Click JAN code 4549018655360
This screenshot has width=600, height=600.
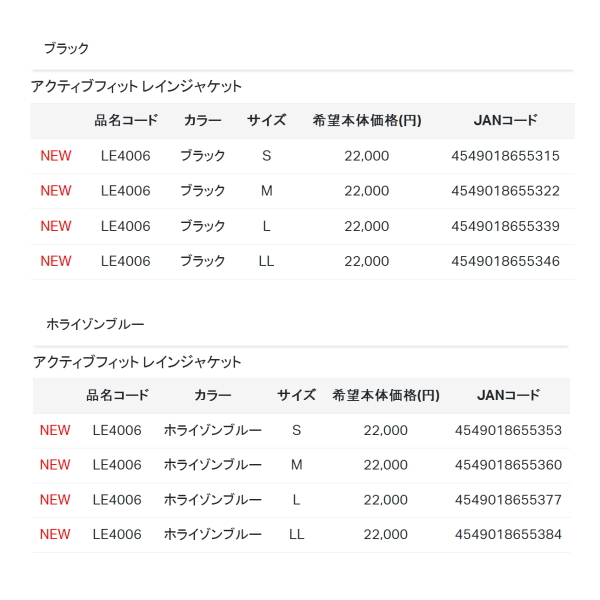click(508, 465)
